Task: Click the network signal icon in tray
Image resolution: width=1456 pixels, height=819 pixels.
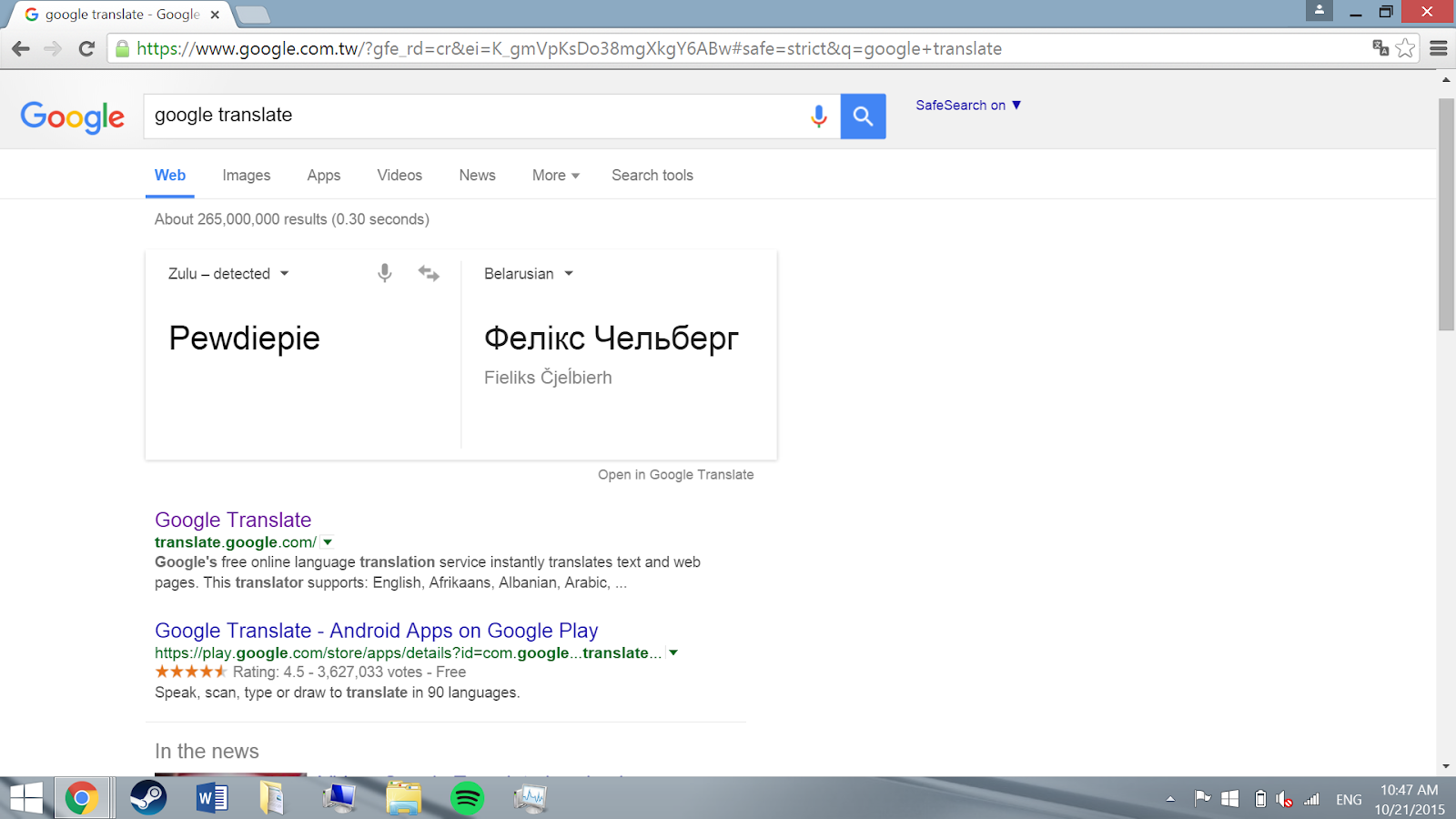Action: pos(1311,799)
